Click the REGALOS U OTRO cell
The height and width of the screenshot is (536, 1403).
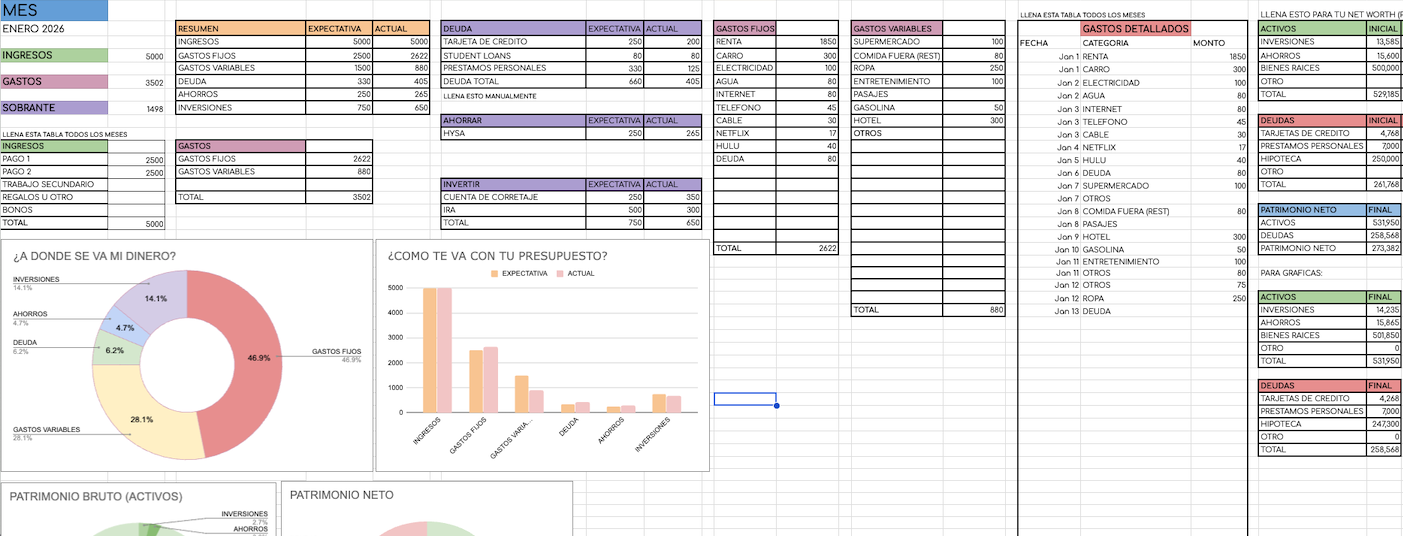54,198
